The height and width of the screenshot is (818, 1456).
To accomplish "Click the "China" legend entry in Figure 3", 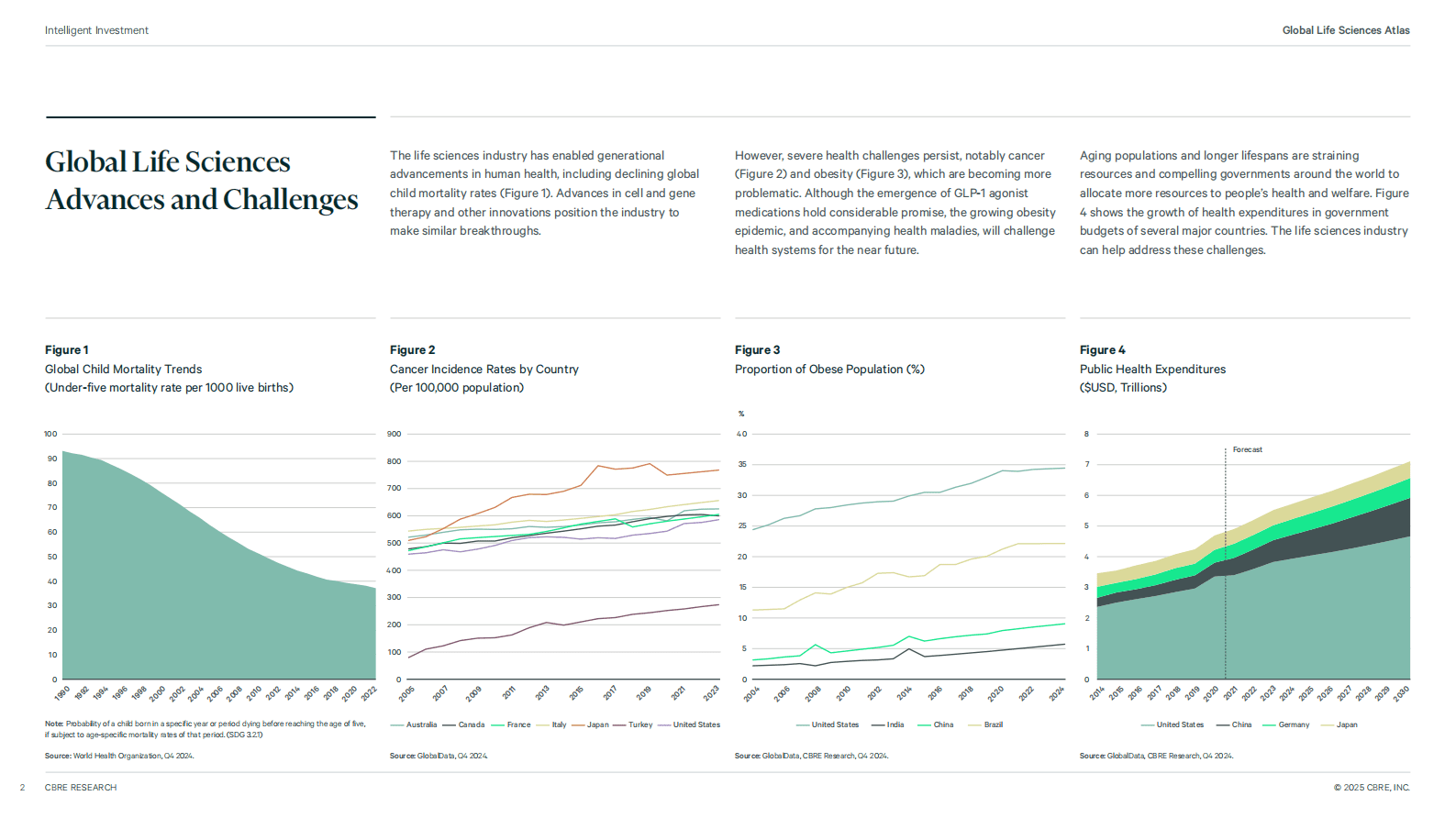I will click(935, 724).
